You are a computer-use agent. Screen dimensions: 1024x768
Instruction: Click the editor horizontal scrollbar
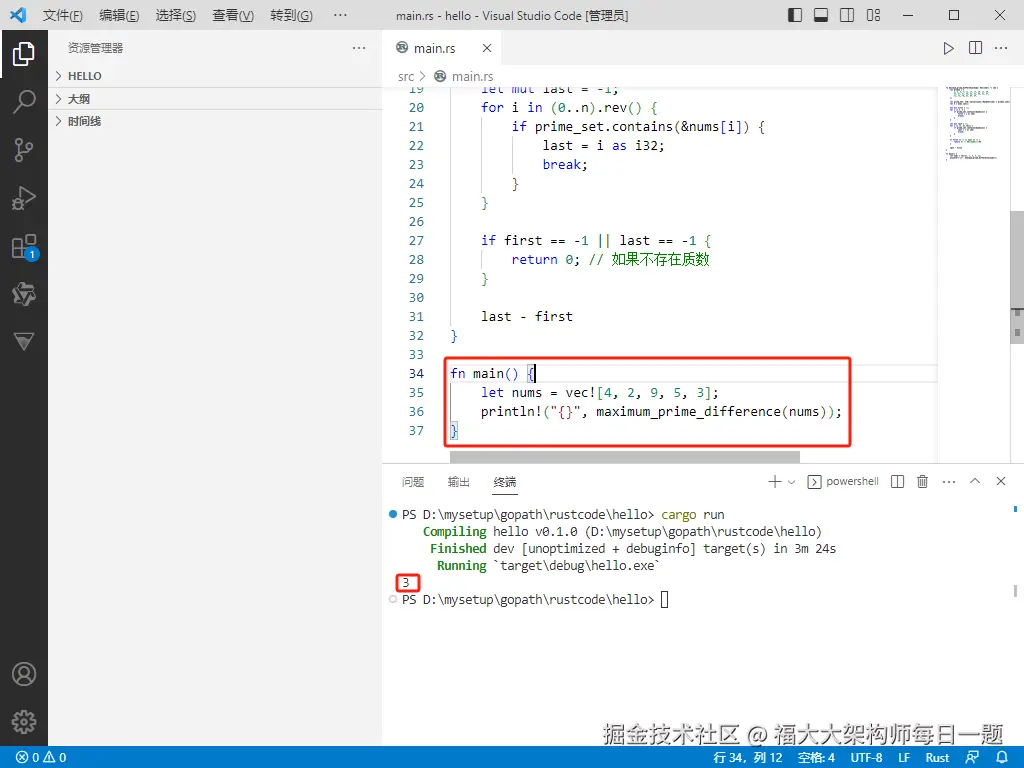click(x=624, y=456)
